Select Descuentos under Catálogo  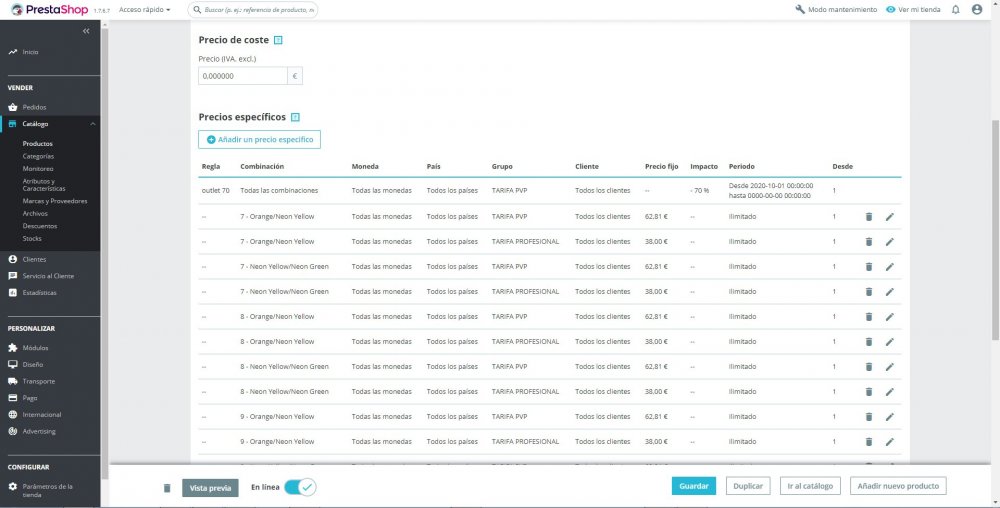pyautogui.click(x=40, y=226)
